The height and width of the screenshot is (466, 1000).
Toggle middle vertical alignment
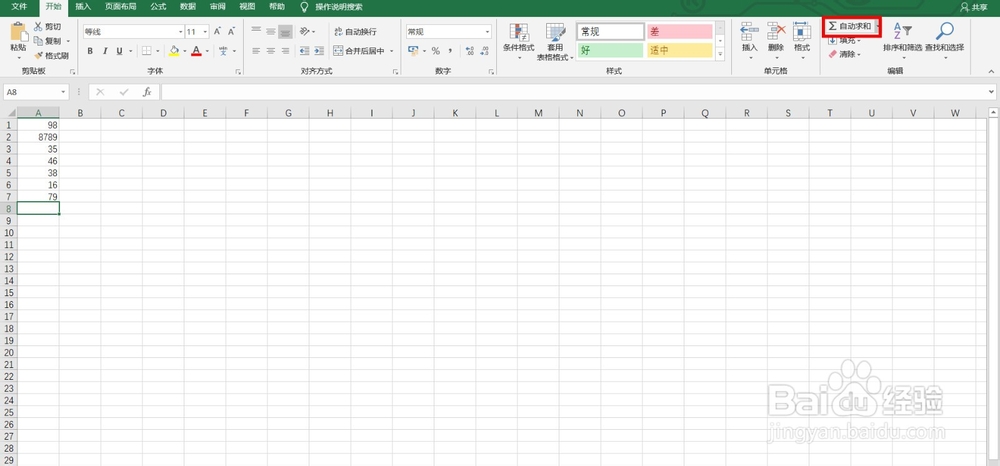click(x=270, y=31)
